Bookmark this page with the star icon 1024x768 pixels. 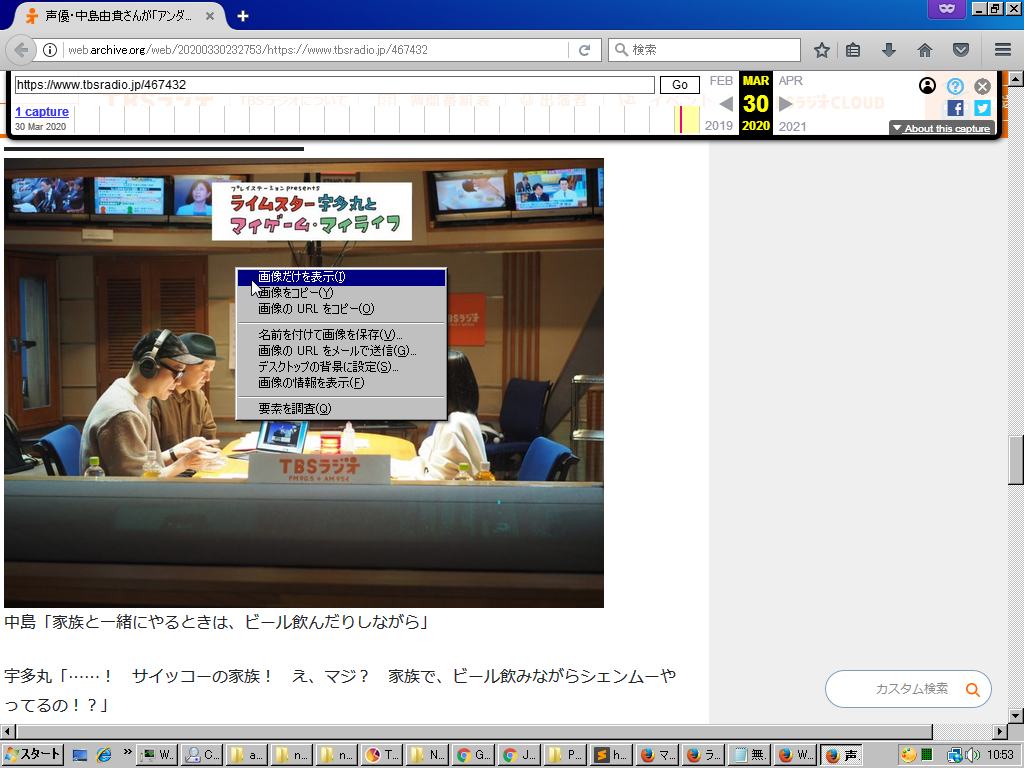(822, 50)
